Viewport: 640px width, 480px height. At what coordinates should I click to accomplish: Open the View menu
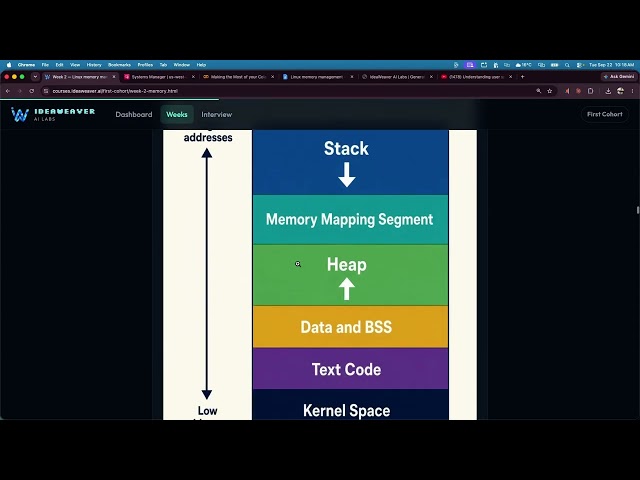coord(75,64)
